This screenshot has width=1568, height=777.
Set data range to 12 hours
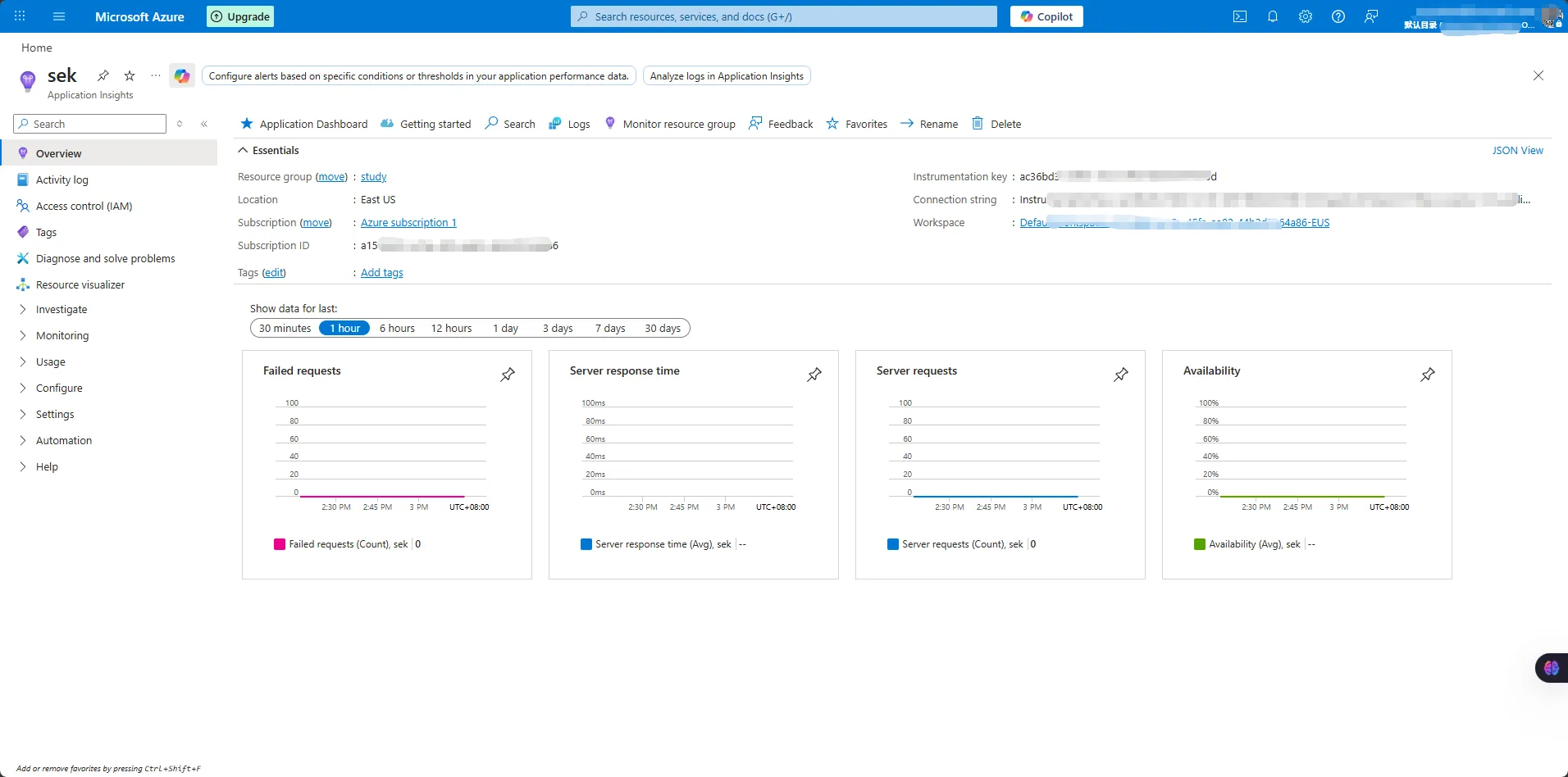click(451, 329)
